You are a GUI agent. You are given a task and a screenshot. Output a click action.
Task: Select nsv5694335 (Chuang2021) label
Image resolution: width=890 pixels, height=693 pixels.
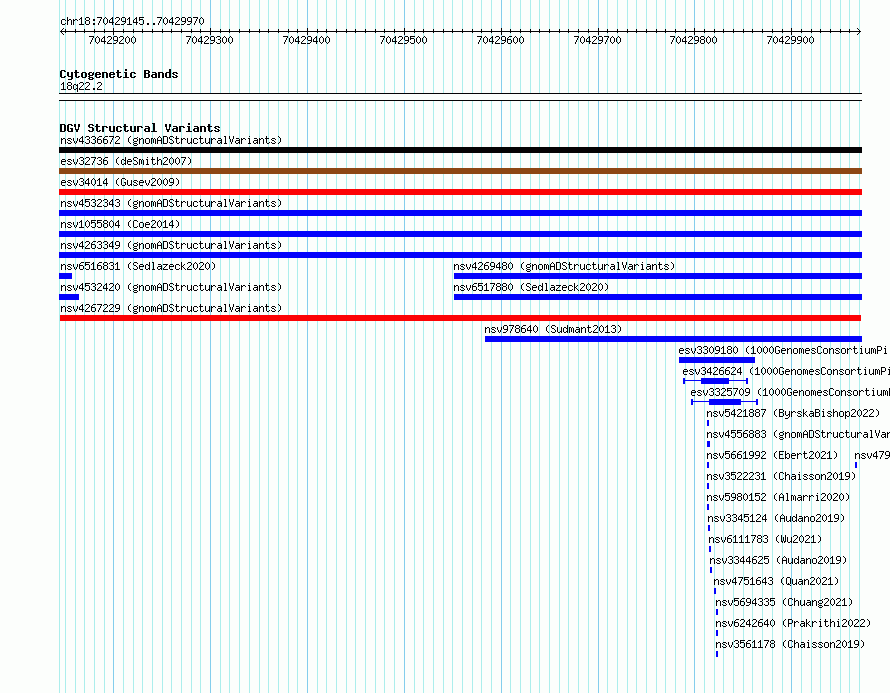point(784,602)
